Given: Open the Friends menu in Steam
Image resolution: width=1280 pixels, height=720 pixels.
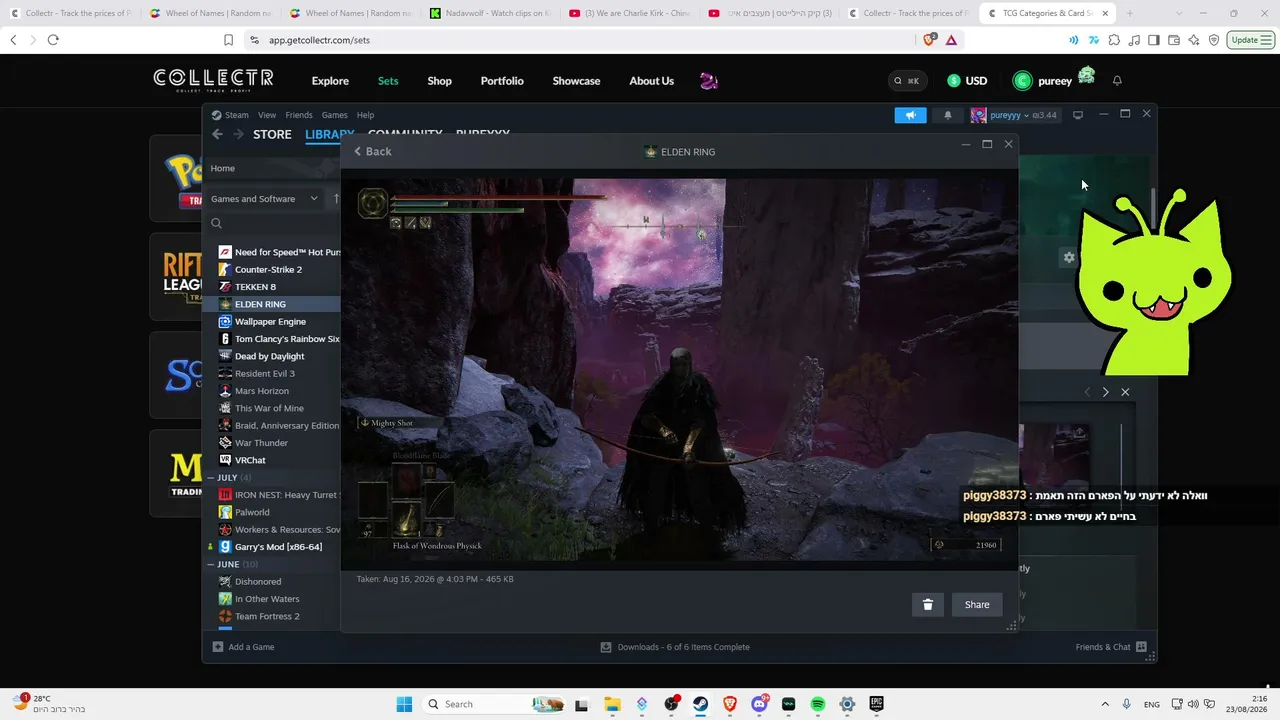Looking at the screenshot, I should (299, 115).
